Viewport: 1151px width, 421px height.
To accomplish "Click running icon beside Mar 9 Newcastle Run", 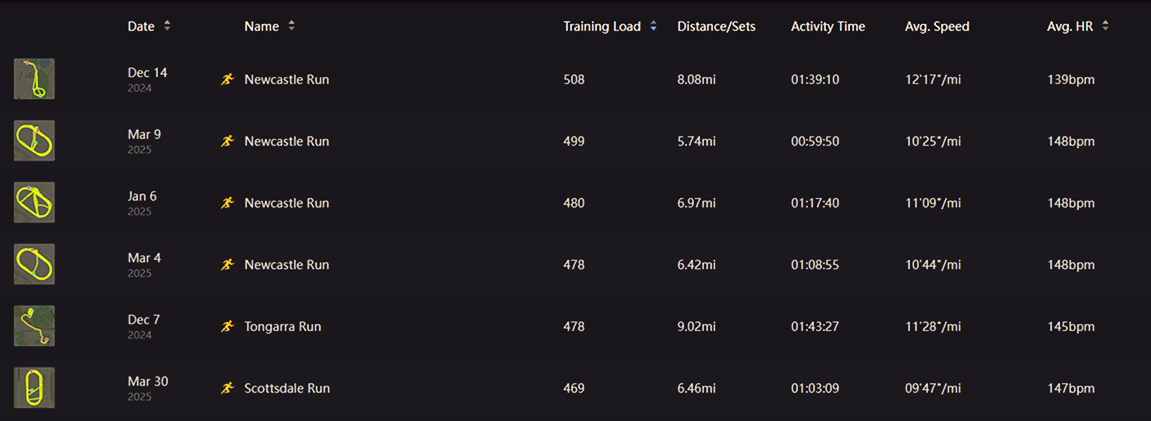I will click(x=227, y=141).
